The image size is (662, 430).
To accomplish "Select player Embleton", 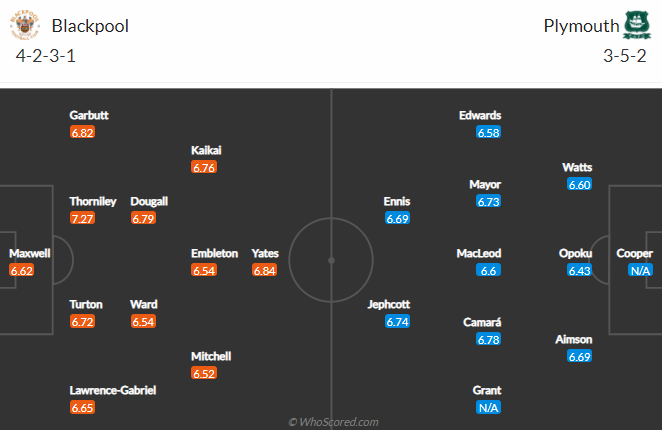I will click(x=214, y=253).
